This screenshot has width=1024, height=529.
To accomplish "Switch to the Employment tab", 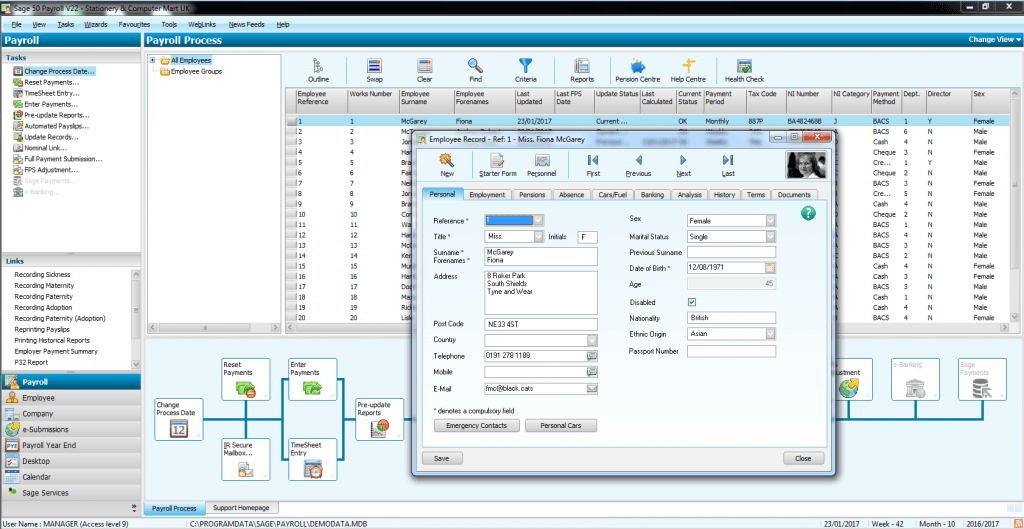I will (x=487, y=195).
